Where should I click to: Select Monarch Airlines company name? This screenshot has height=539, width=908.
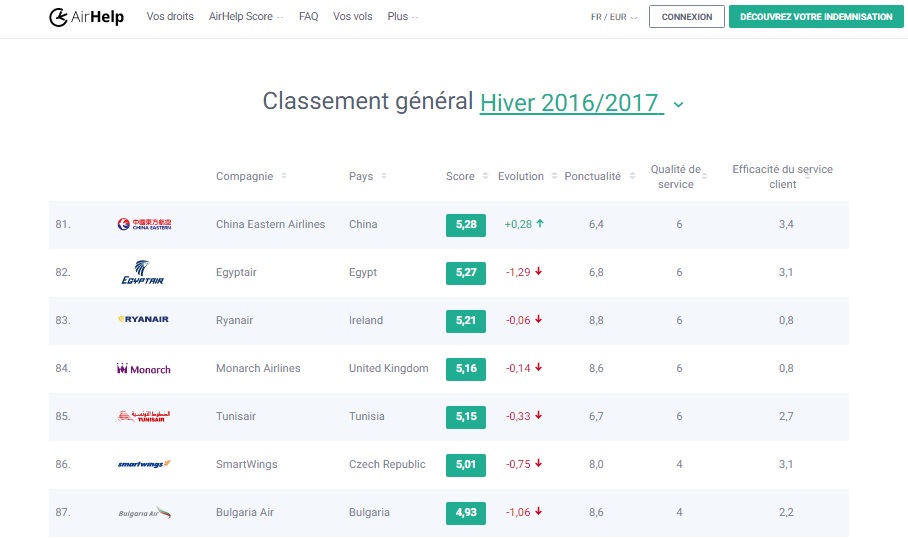point(258,368)
